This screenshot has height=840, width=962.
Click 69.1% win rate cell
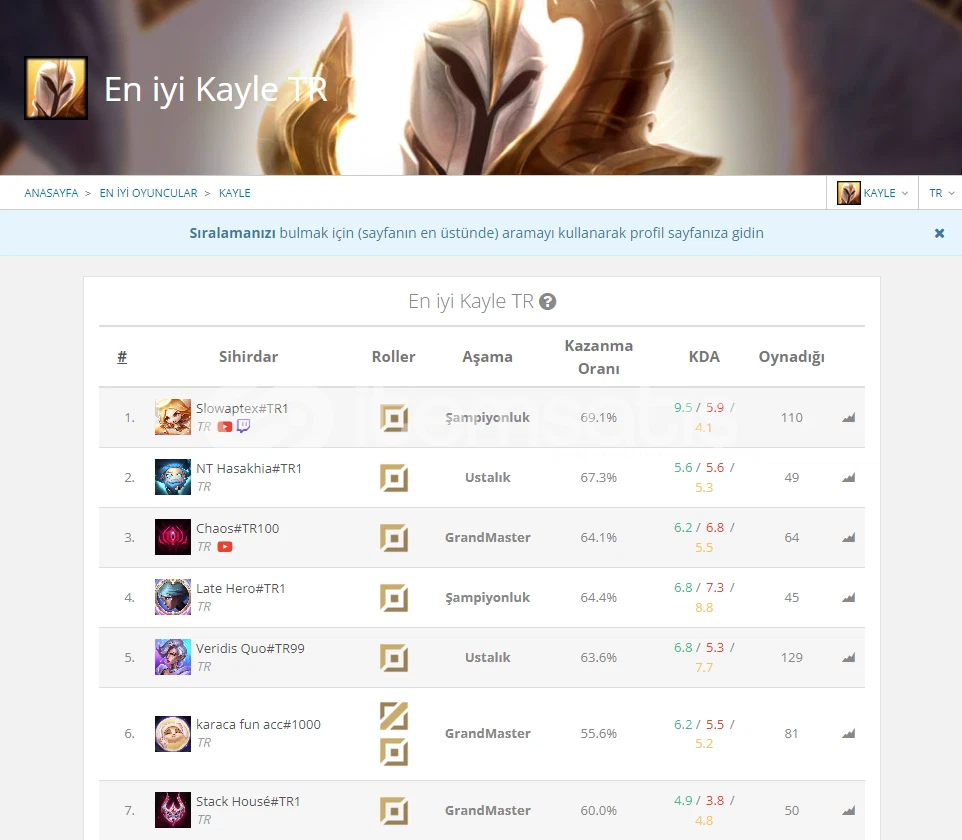point(599,417)
